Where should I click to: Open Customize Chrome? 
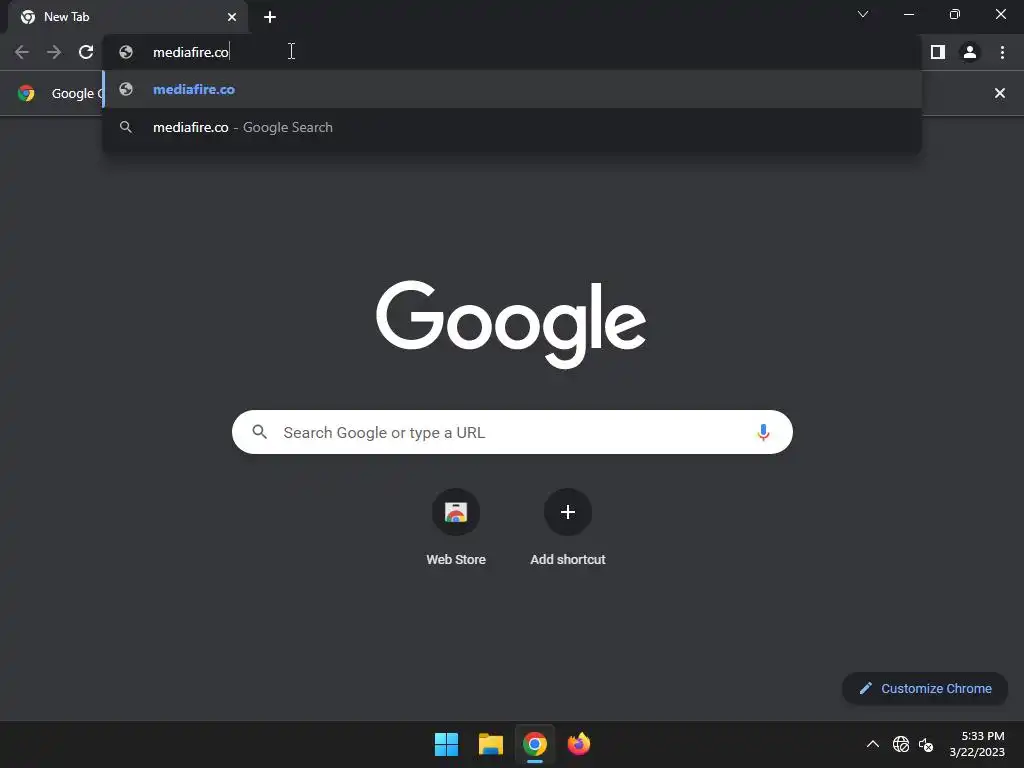pos(925,688)
